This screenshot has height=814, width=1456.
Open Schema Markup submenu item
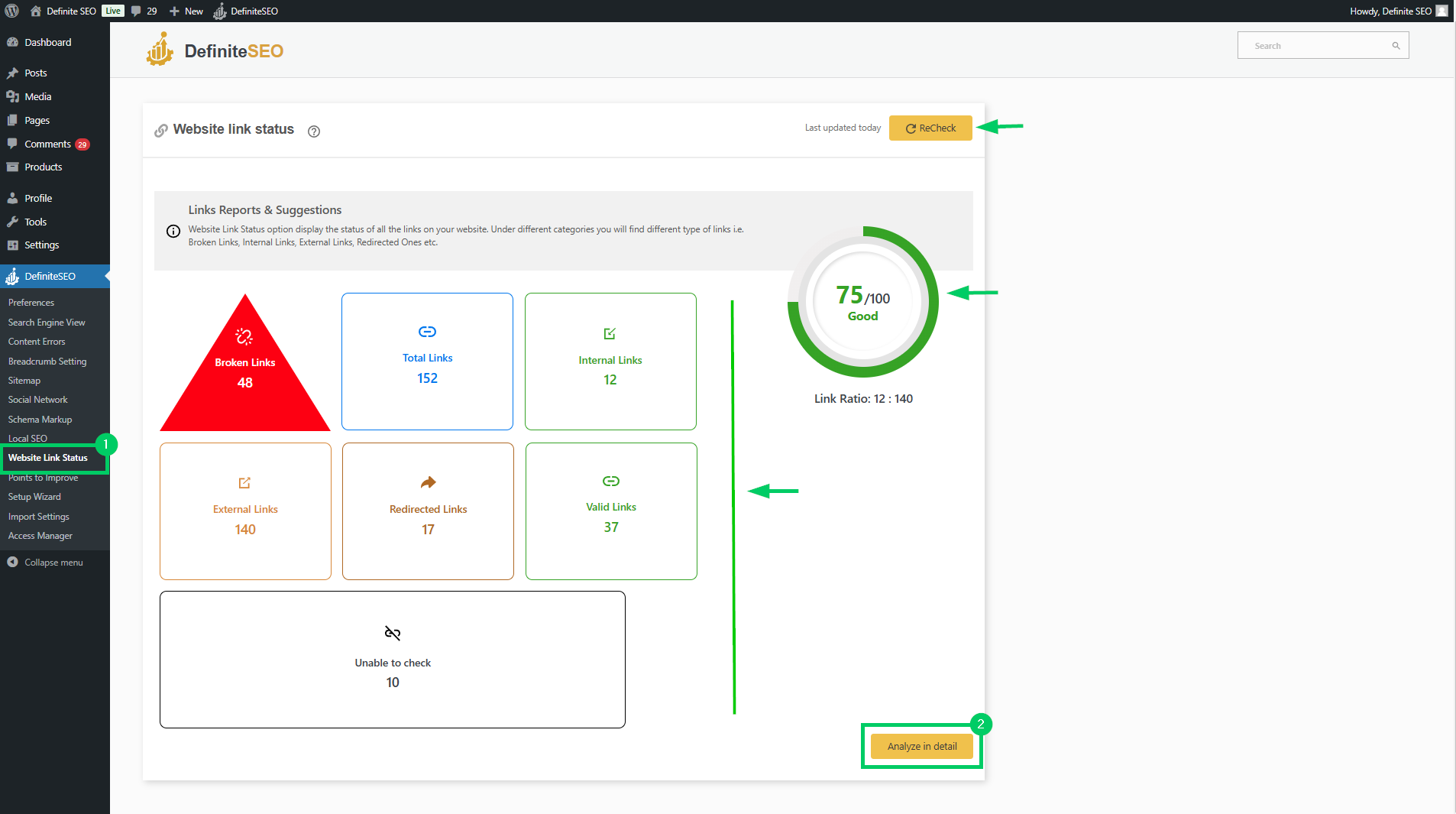[40, 420]
